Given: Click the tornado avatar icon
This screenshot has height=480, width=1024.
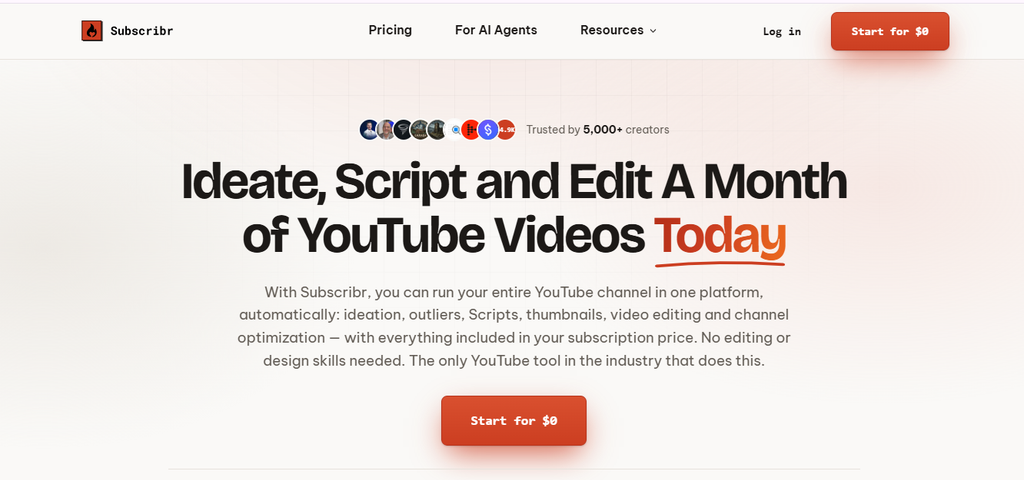Looking at the screenshot, I should 403,129.
